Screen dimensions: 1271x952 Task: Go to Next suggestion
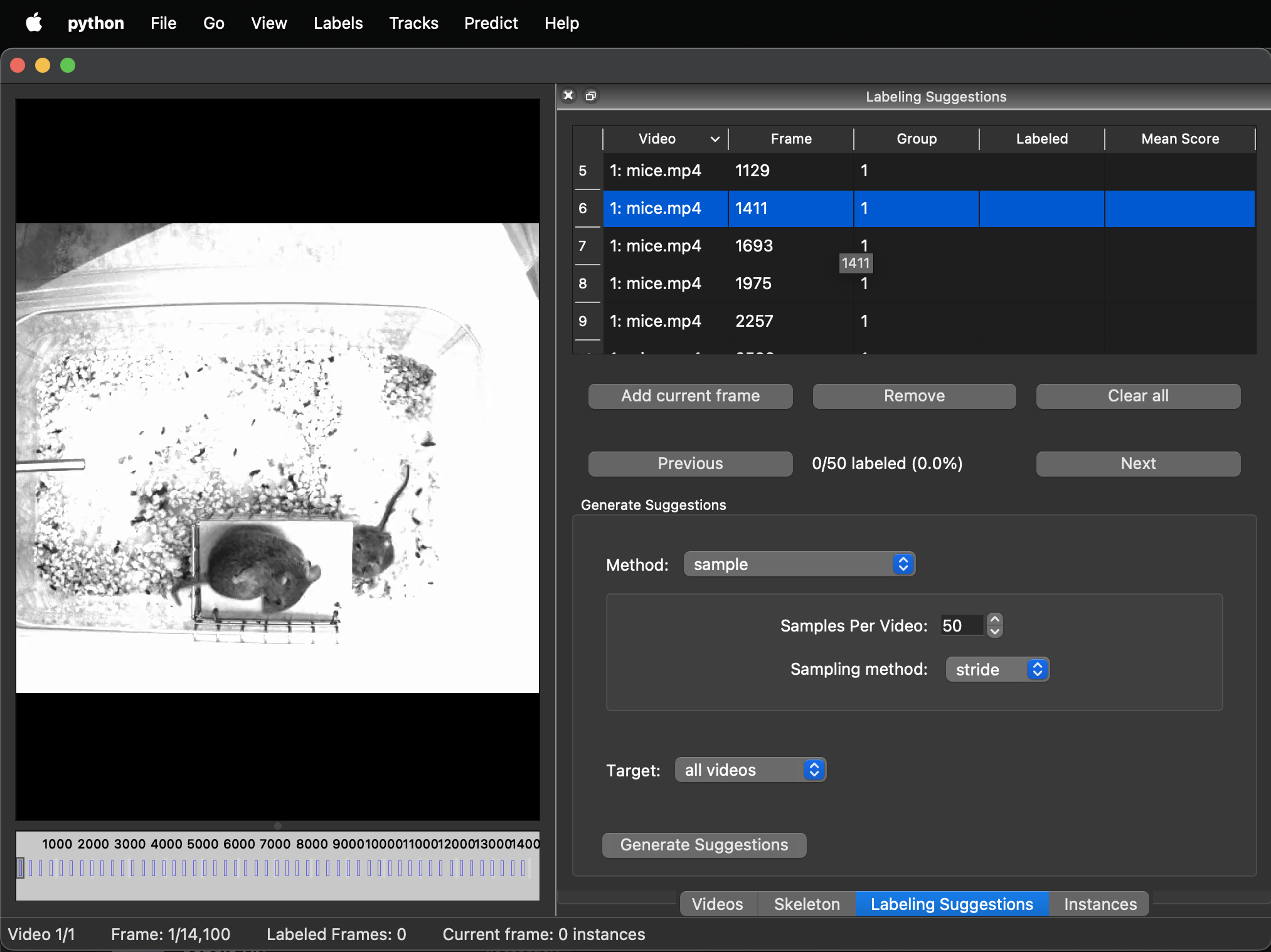point(1138,463)
